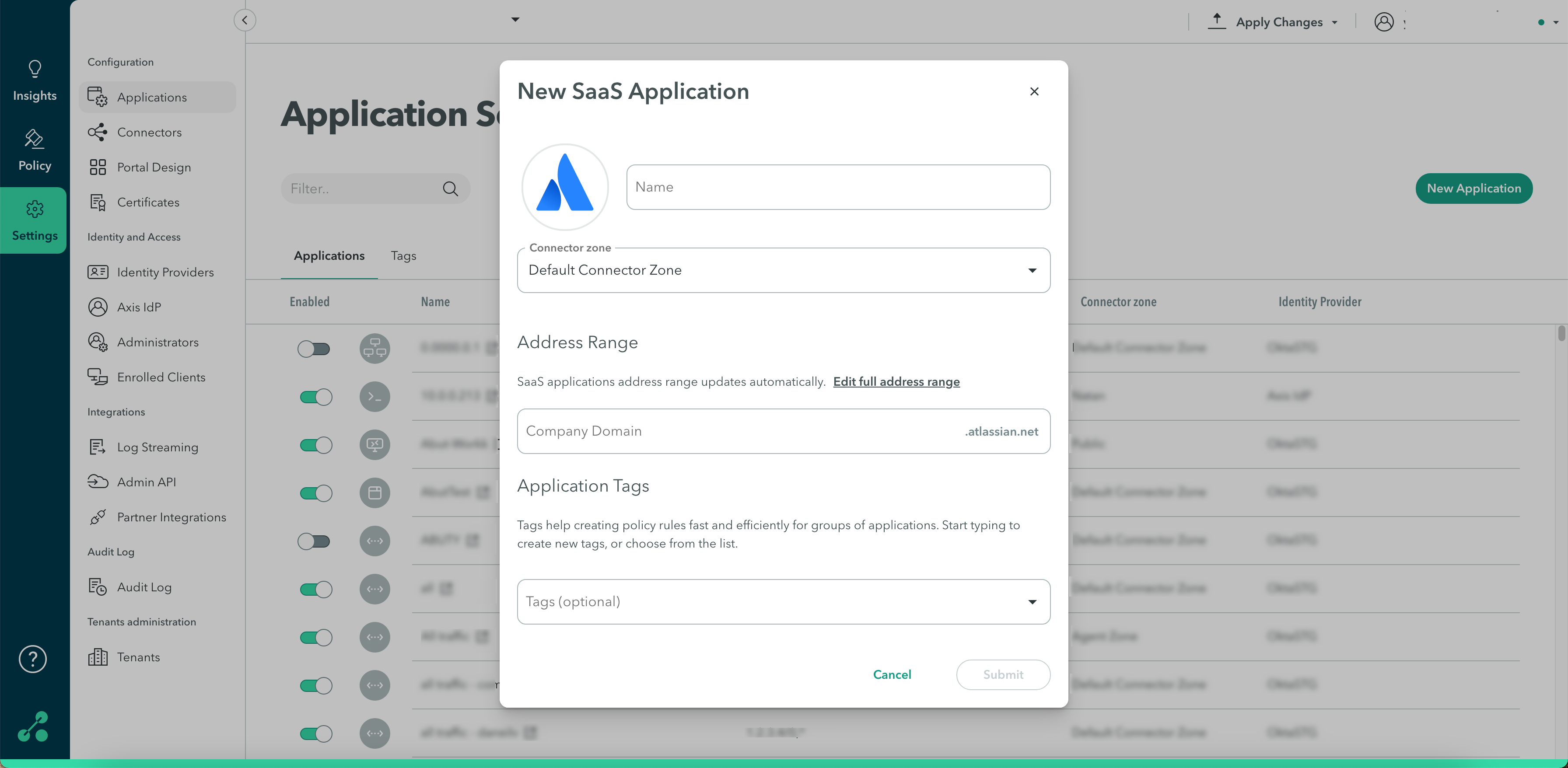The height and width of the screenshot is (768, 1568).
Task: Expand the Connector zone dropdown
Action: click(x=1032, y=270)
